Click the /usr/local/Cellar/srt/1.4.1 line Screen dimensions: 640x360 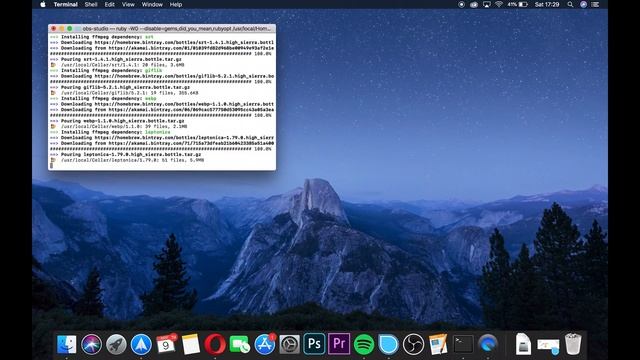click(x=117, y=64)
